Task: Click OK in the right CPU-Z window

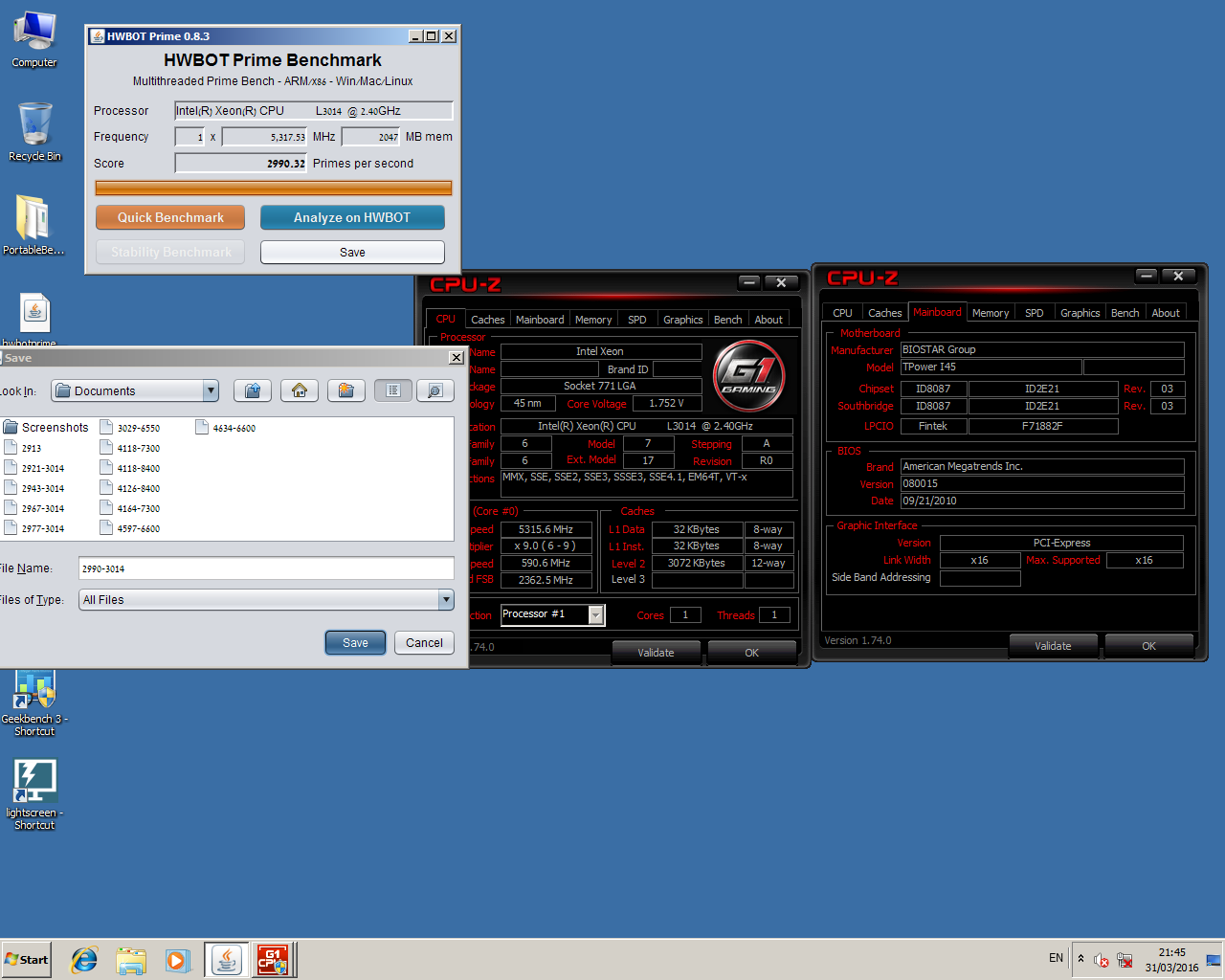Action: (1149, 646)
